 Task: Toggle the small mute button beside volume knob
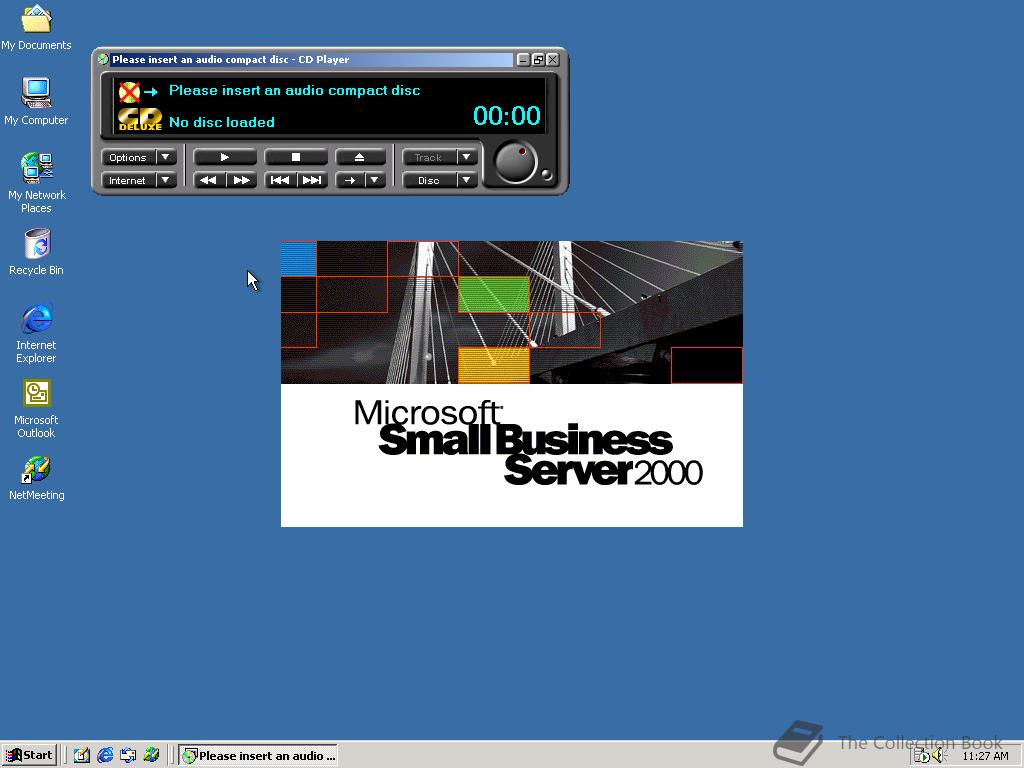pos(546,174)
